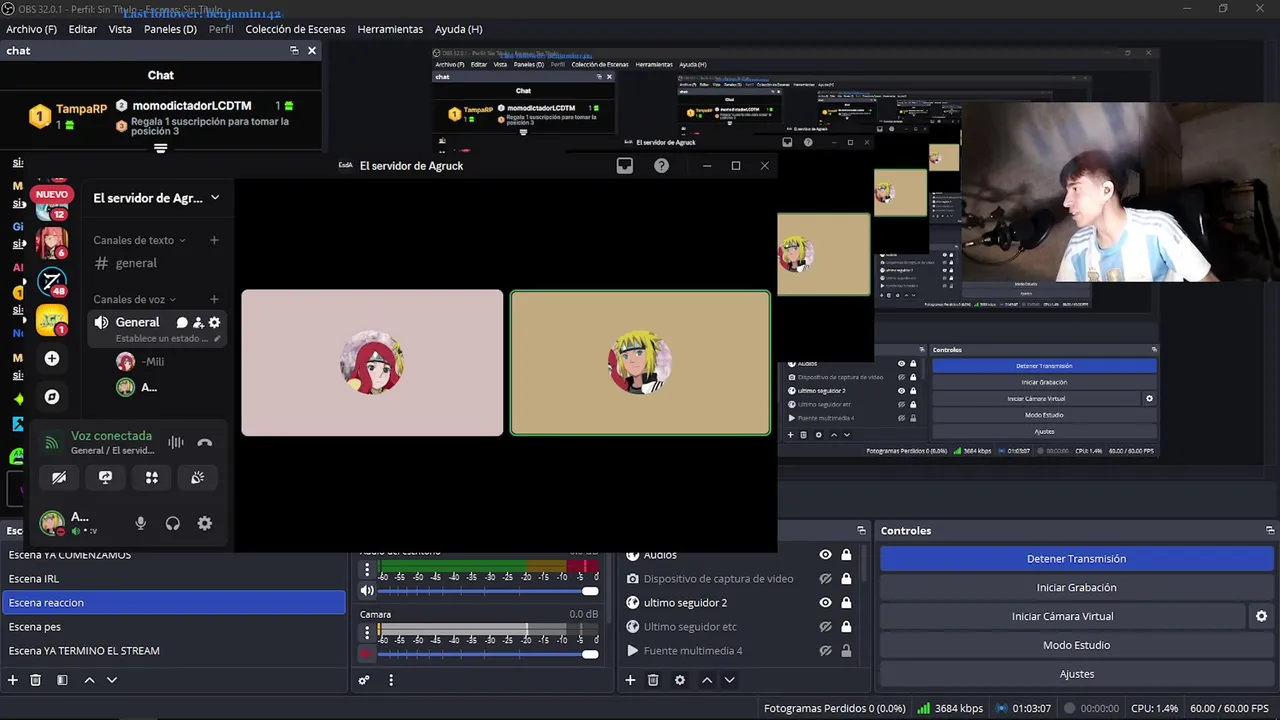Open Discord noise suppression waveform icon
1280x720 pixels.
coord(176,443)
